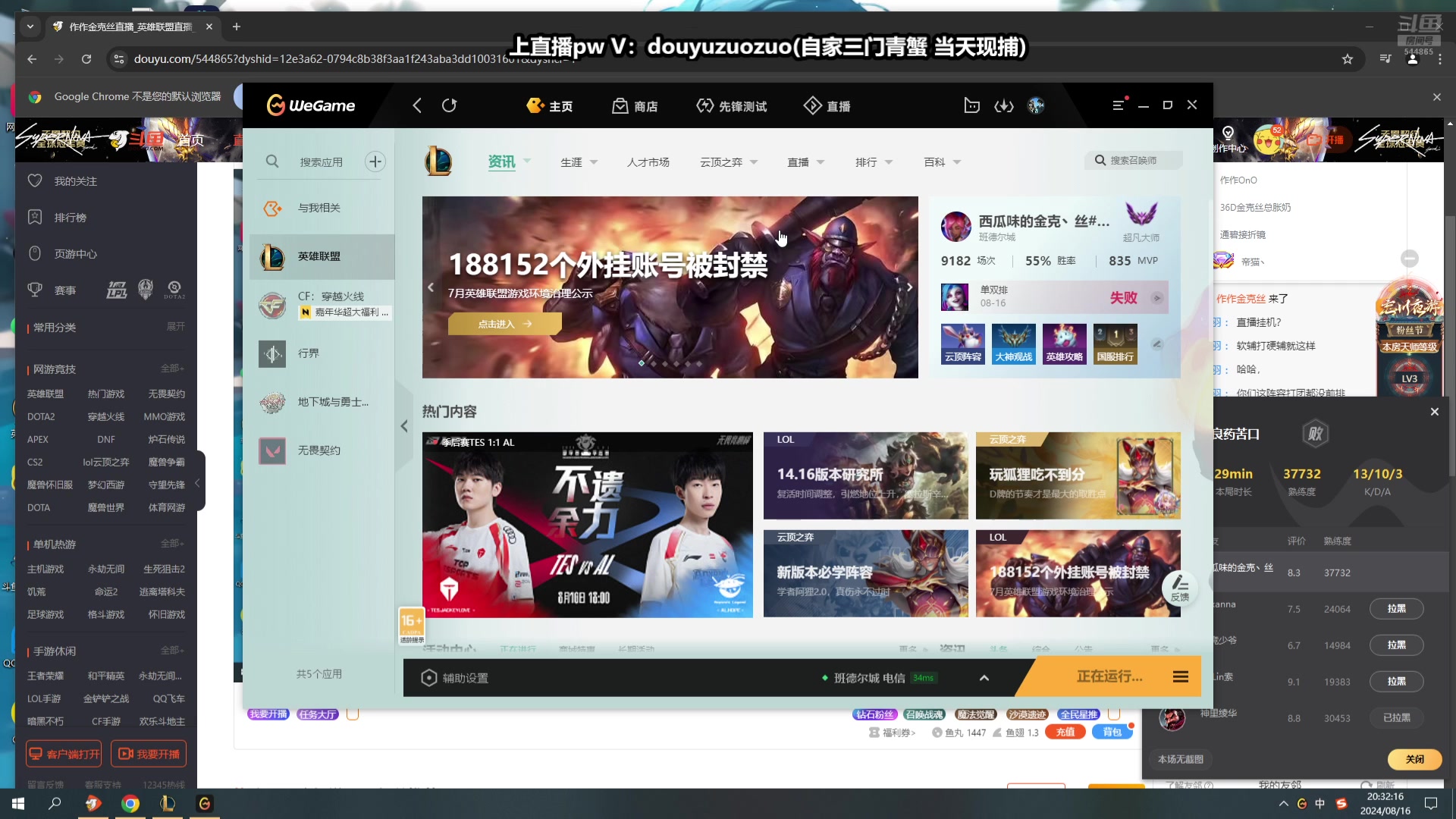Image resolution: width=1456 pixels, height=819 pixels.
Task: Select 无畏契约 in the sidebar
Action: click(x=322, y=450)
